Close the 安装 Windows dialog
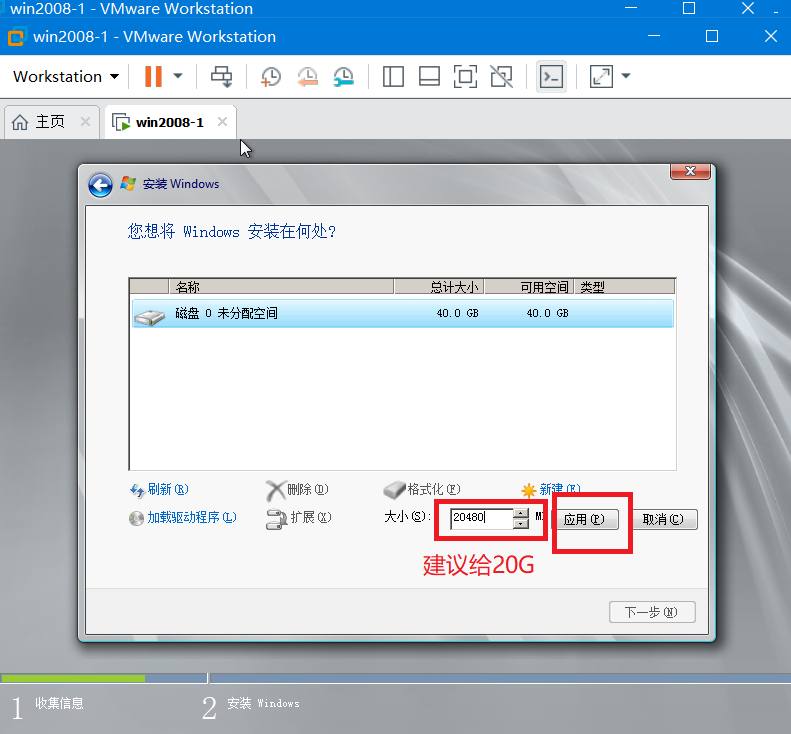 [690, 172]
